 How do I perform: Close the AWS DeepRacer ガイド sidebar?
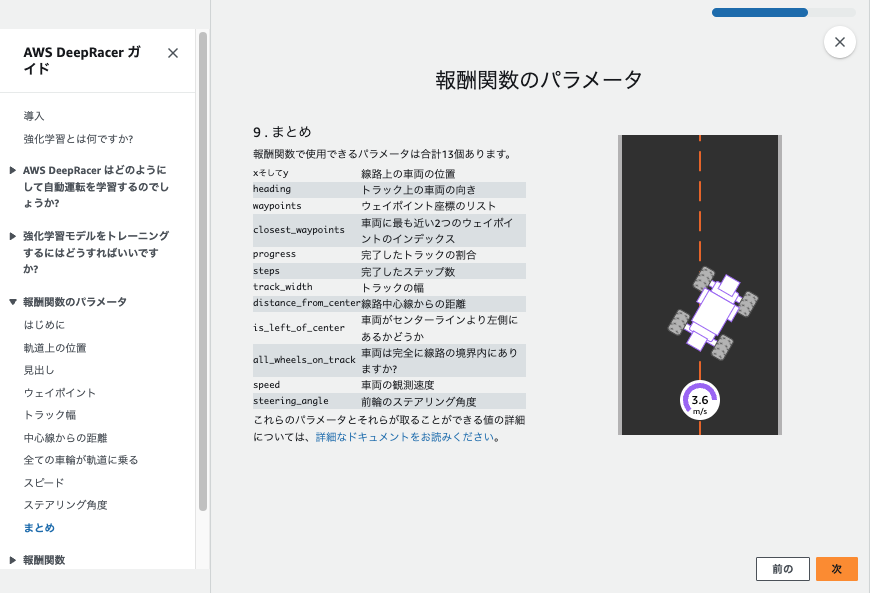[x=171, y=53]
